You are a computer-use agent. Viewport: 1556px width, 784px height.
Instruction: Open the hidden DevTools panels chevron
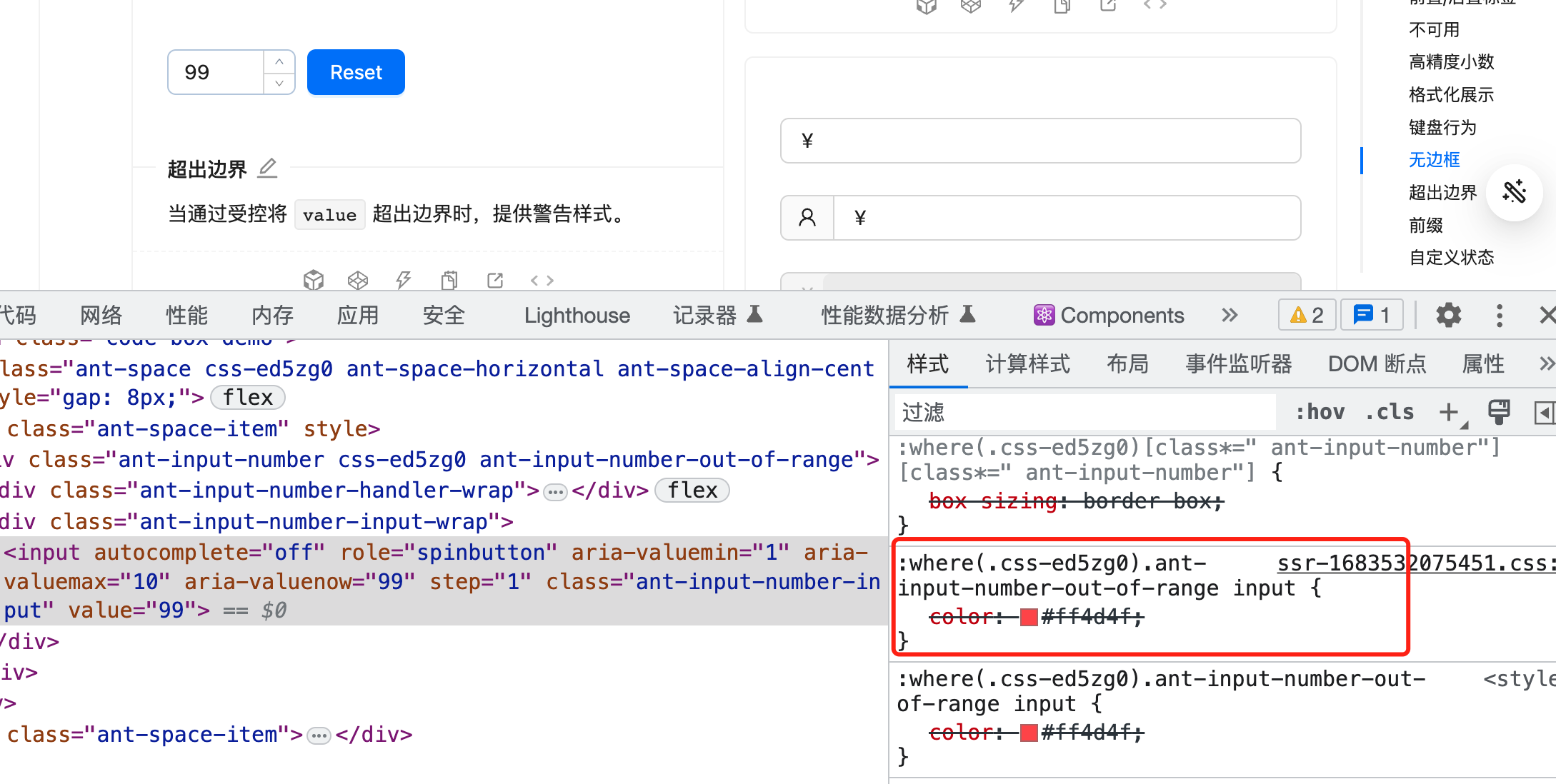(x=1229, y=315)
